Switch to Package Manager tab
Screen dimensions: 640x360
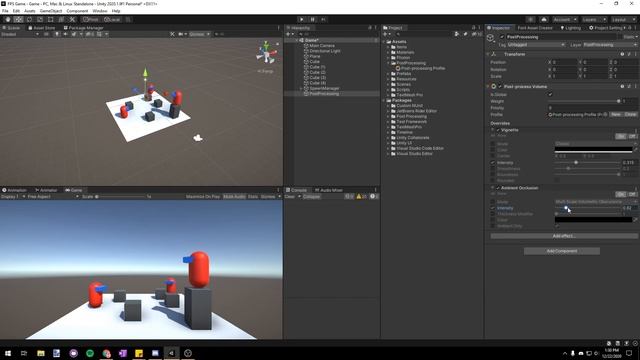point(83,28)
